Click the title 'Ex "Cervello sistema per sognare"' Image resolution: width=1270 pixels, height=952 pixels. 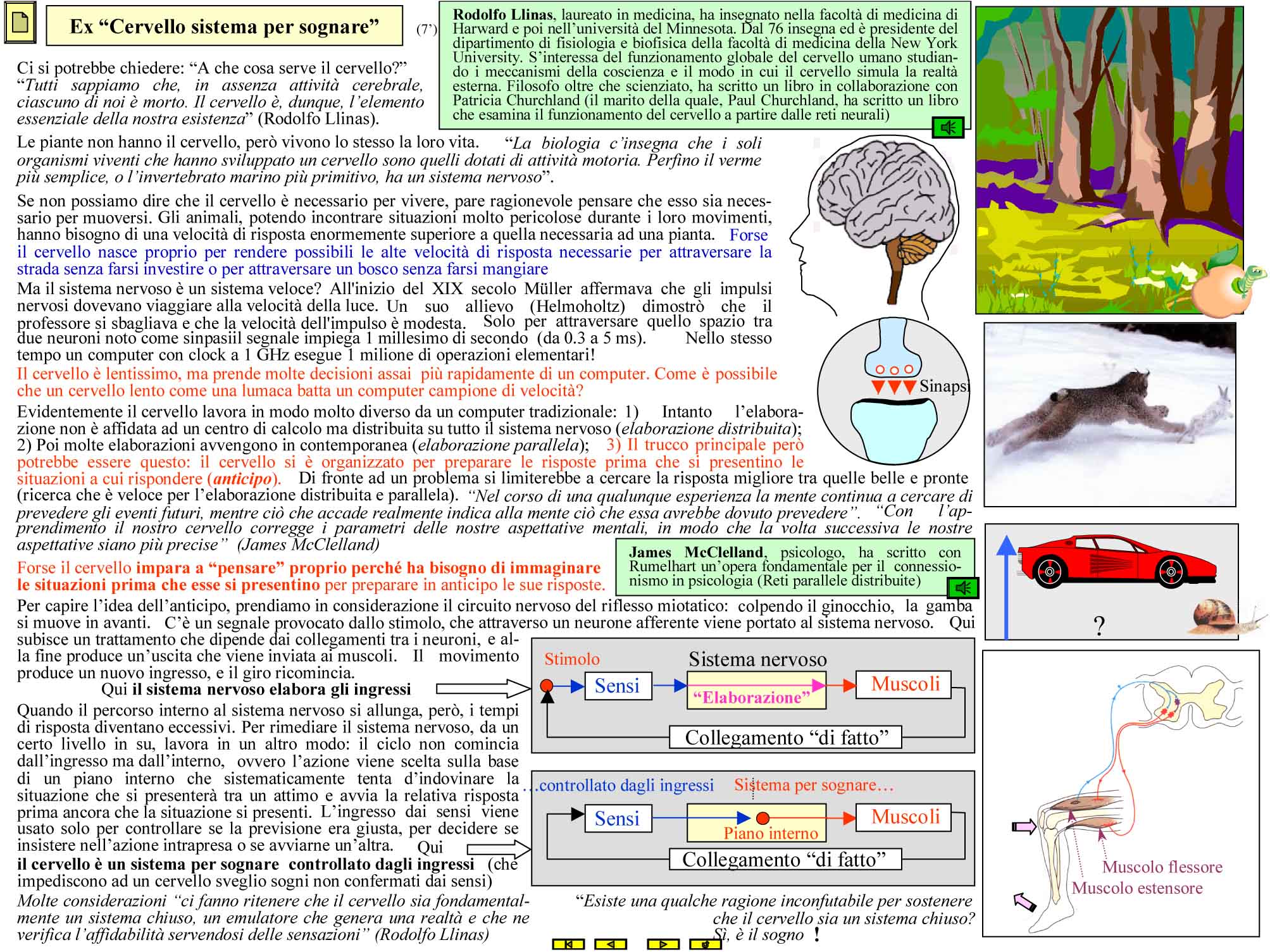pyautogui.click(x=225, y=26)
